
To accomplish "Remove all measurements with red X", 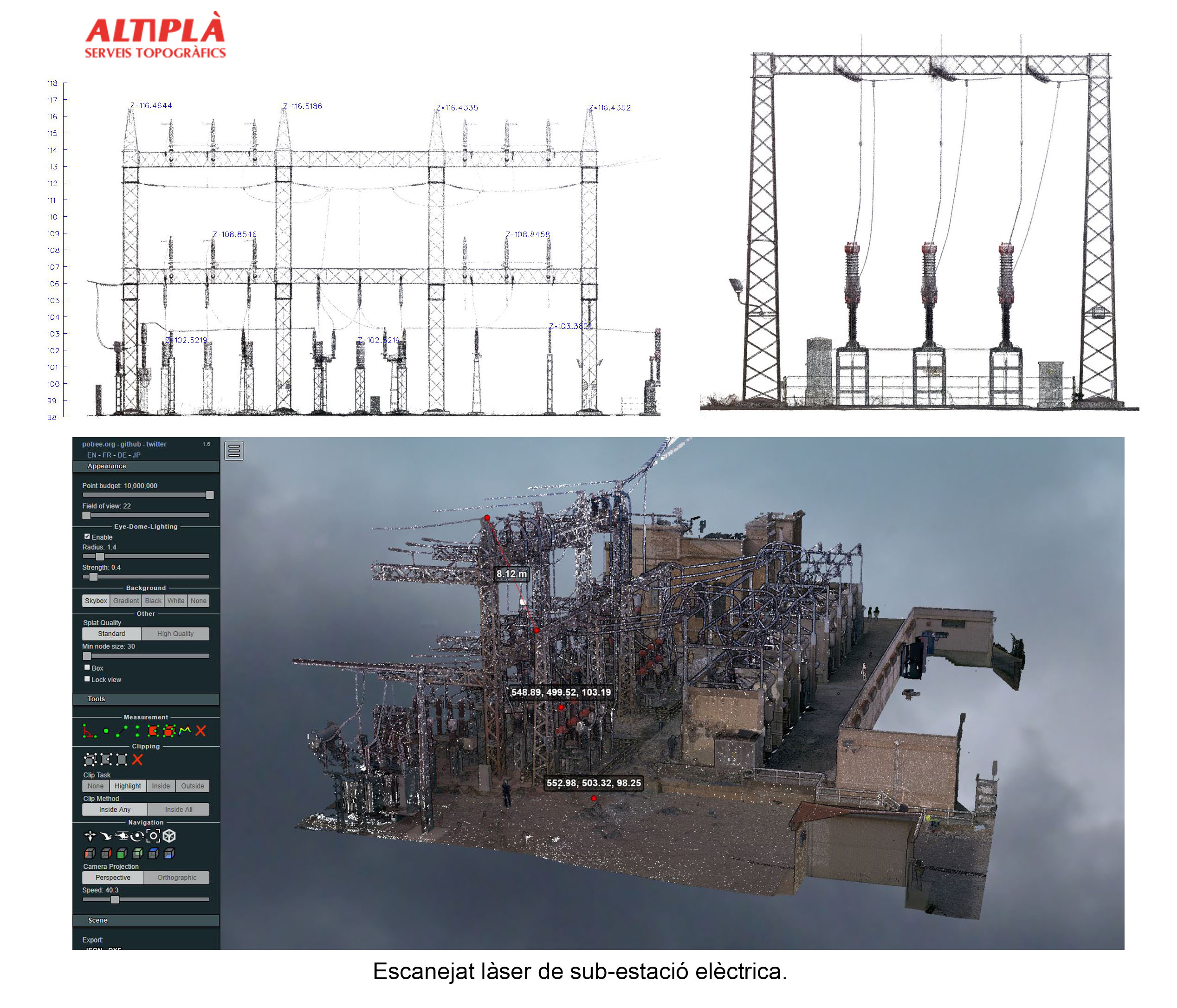I will [200, 731].
